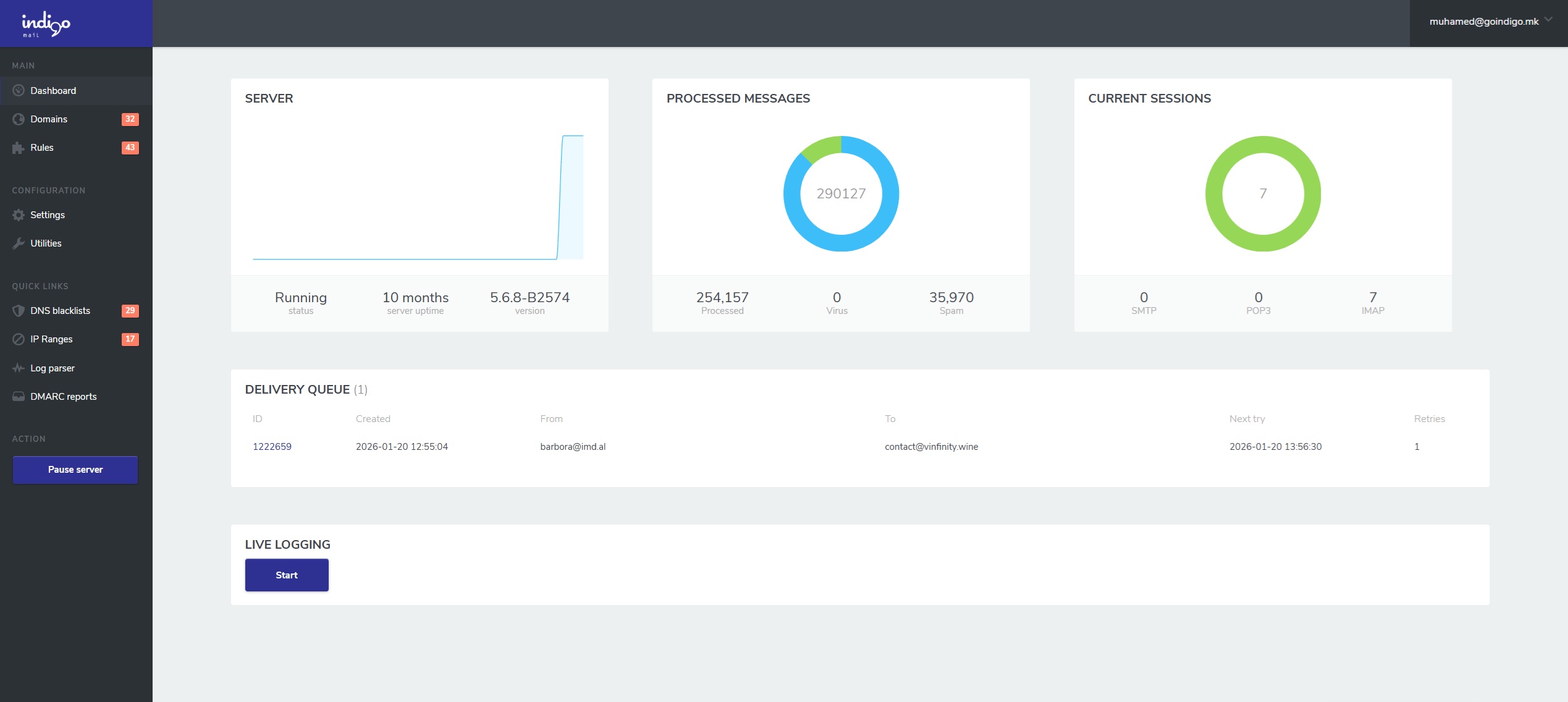The image size is (1568, 702).
Task: Click the Rules count badge 43
Action: click(x=130, y=148)
